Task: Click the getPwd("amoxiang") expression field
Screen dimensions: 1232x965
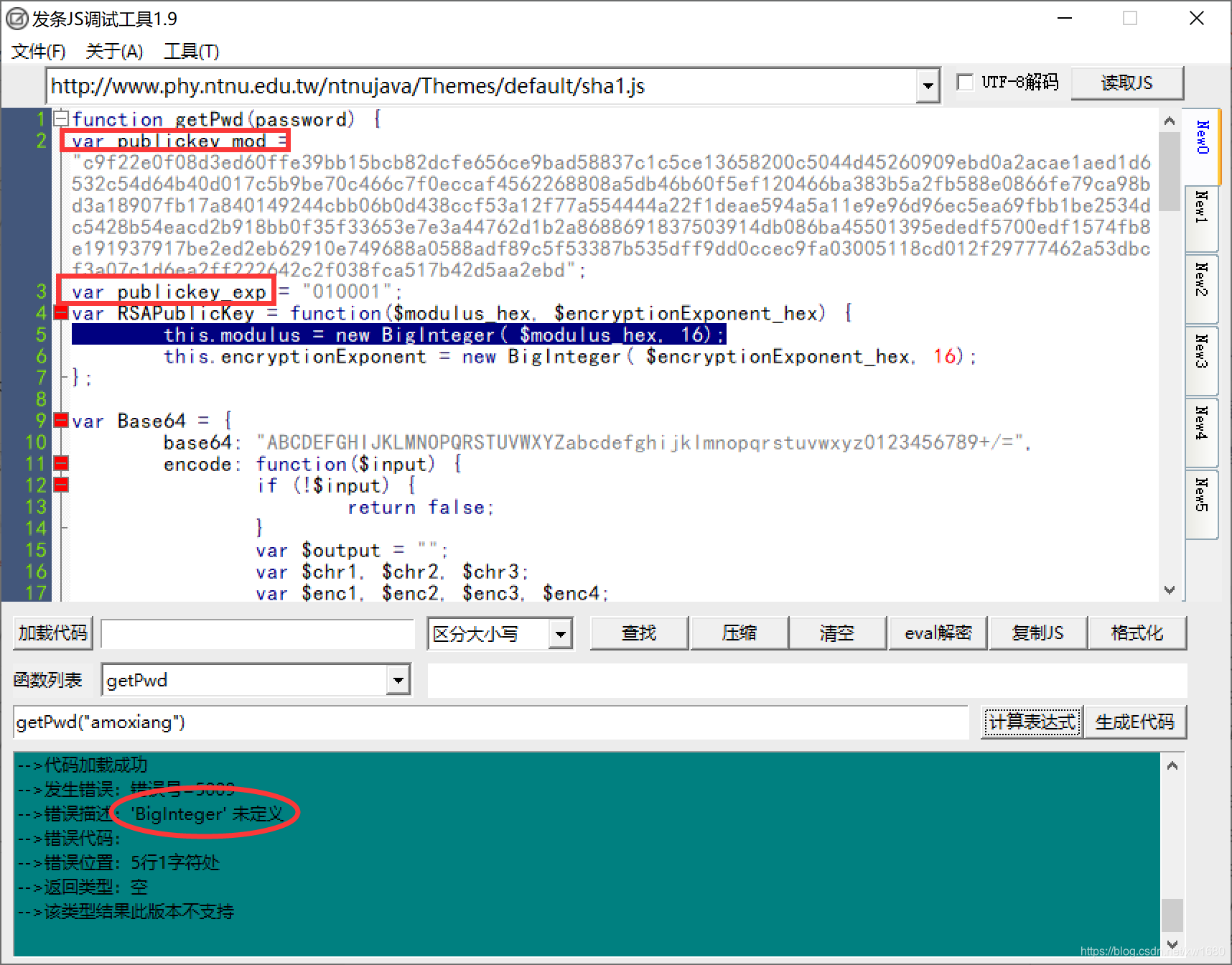Action: (x=491, y=722)
